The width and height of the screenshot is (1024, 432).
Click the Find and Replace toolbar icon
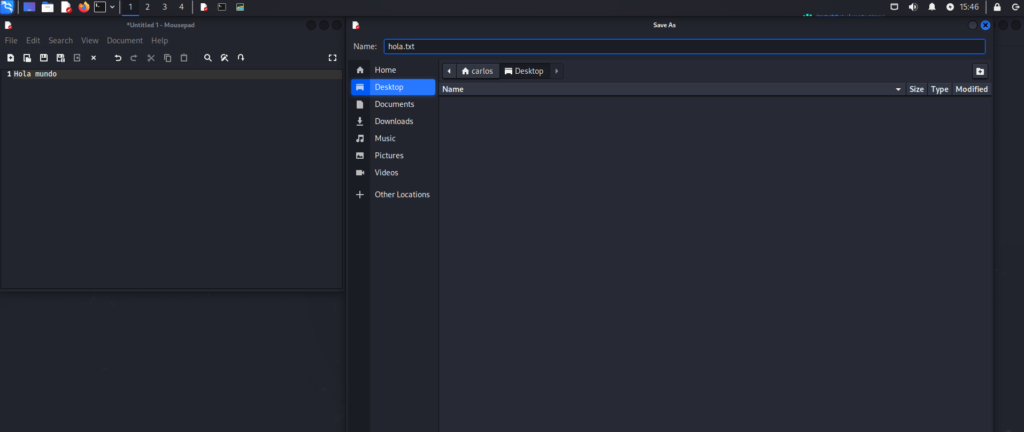click(224, 58)
